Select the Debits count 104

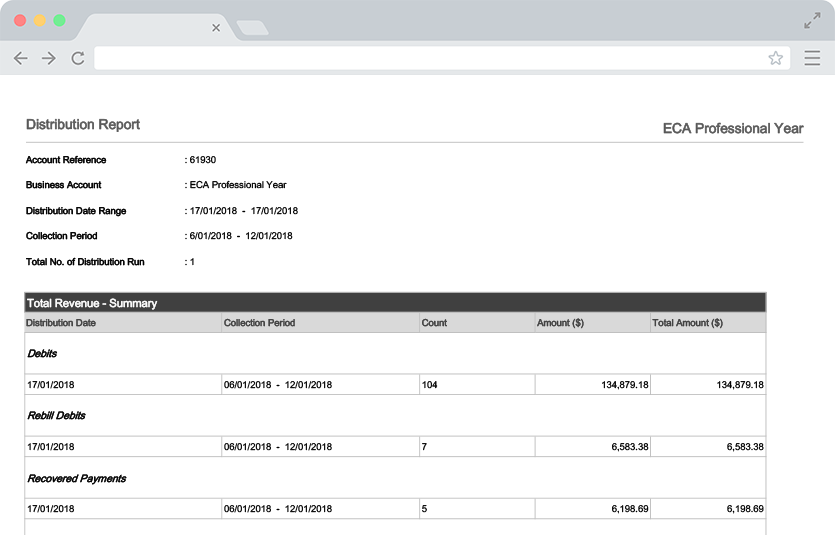tap(429, 385)
